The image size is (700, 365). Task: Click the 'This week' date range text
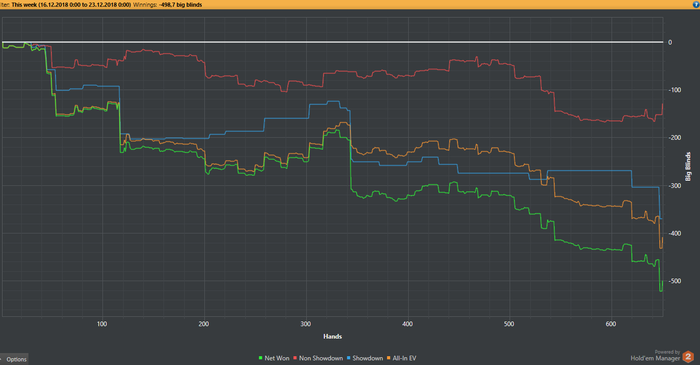pos(71,4)
